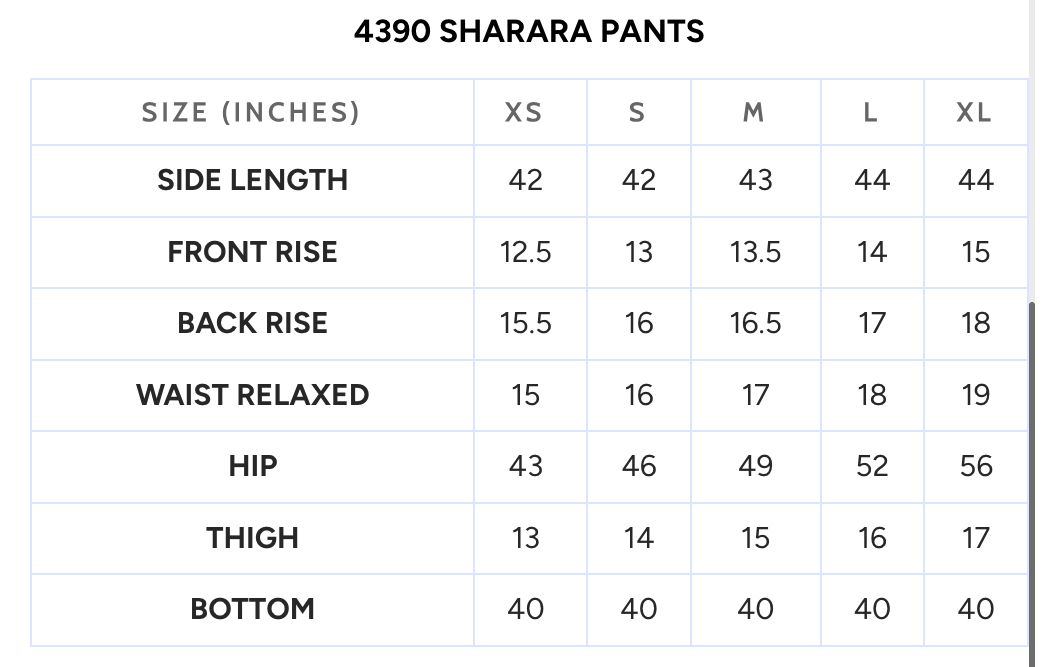
Task: Click the hip value 49 for M
Action: (x=755, y=467)
